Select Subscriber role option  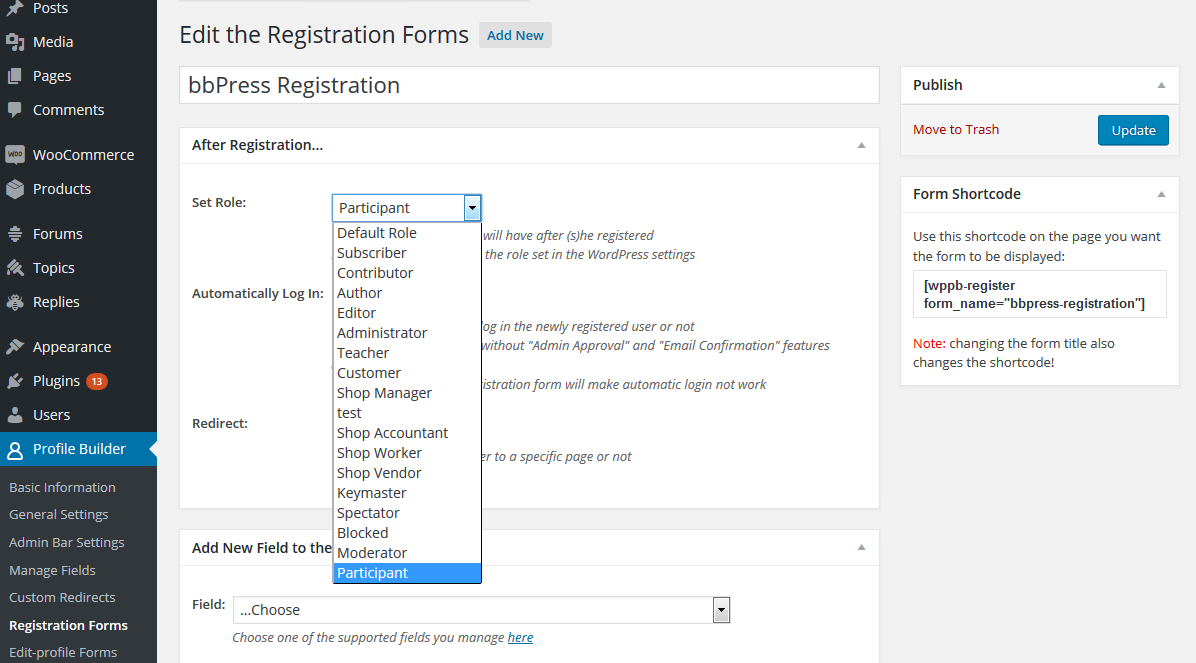pos(407,253)
